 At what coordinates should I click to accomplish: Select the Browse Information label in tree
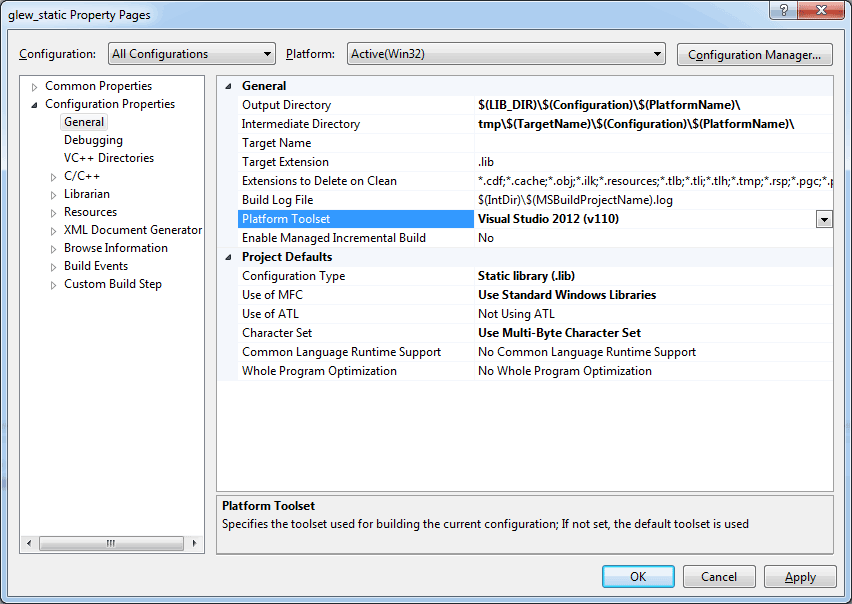point(116,248)
